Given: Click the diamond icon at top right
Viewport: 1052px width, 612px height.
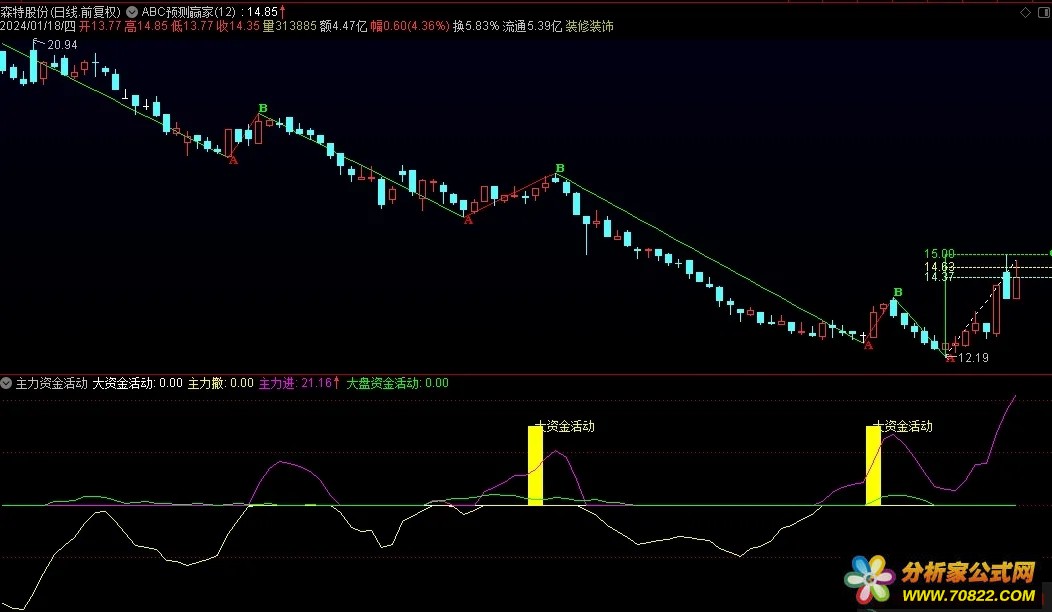Looking at the screenshot, I should tap(1025, 13).
